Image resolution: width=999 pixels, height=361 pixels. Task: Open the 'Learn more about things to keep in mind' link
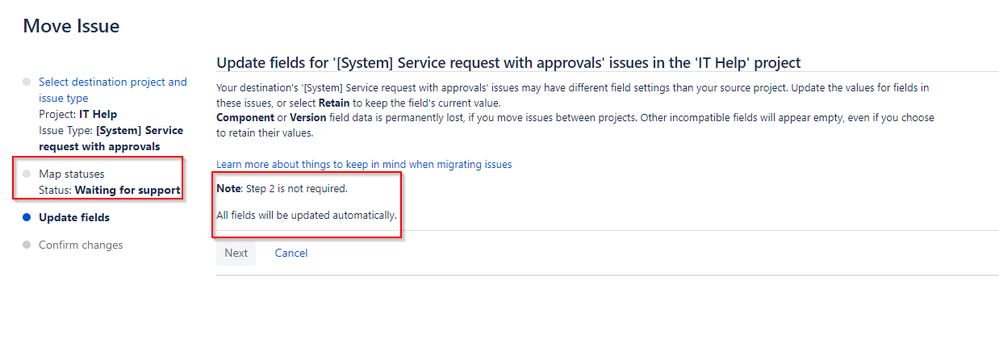pos(364,164)
